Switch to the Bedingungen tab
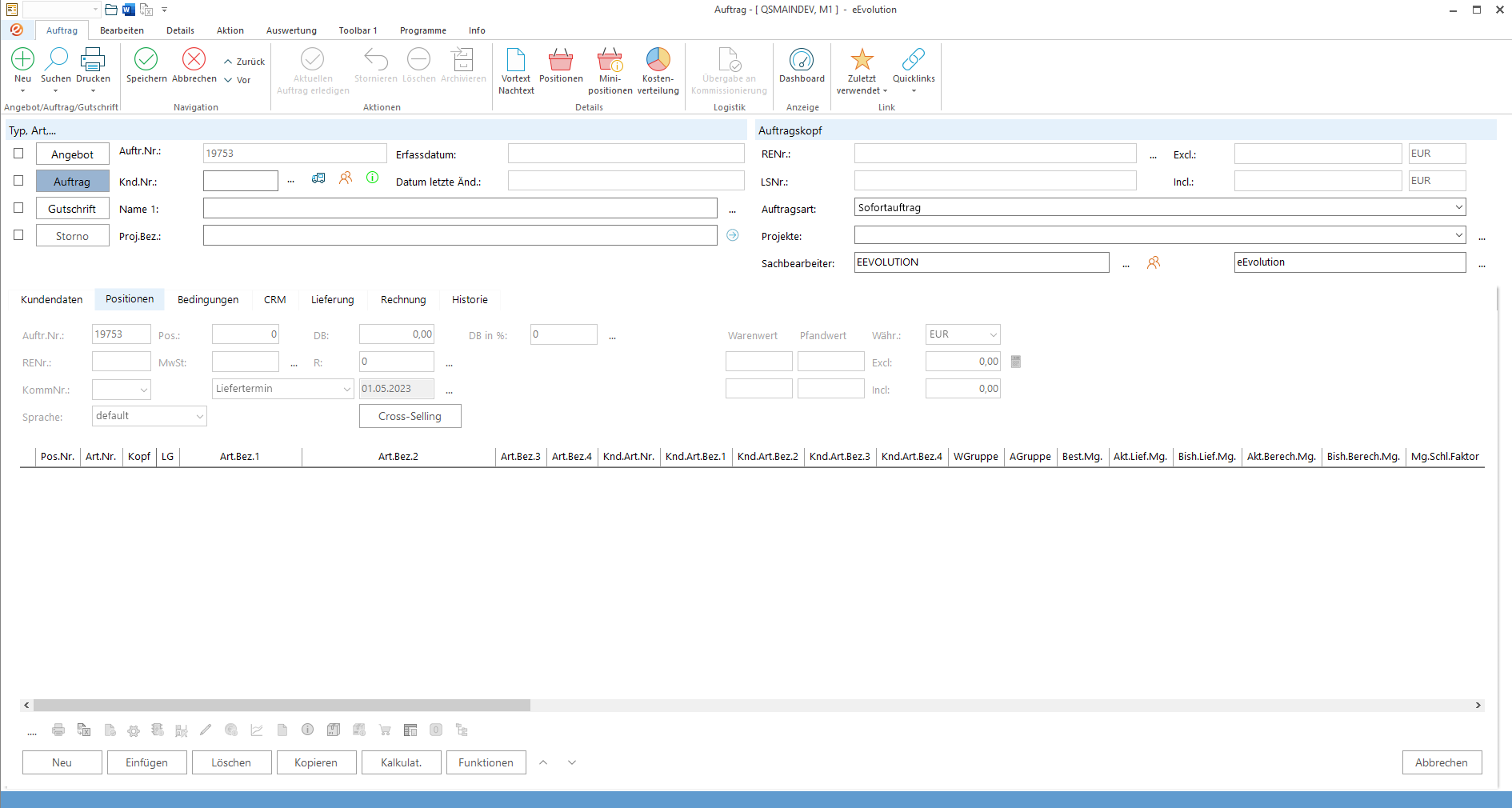 pyautogui.click(x=208, y=299)
